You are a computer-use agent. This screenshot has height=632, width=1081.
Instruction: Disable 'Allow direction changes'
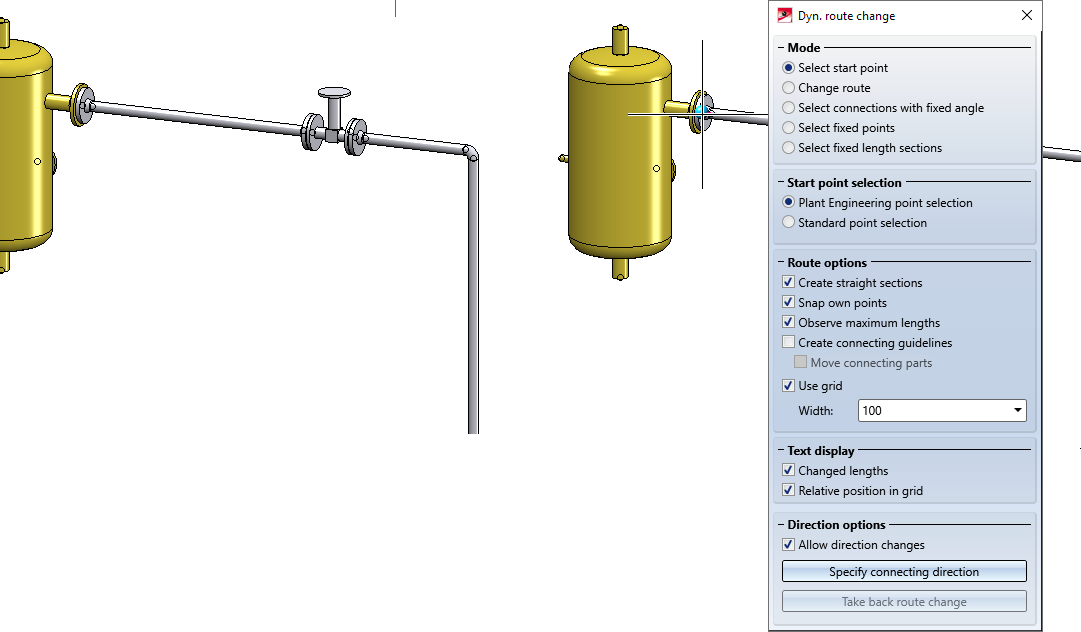click(788, 544)
